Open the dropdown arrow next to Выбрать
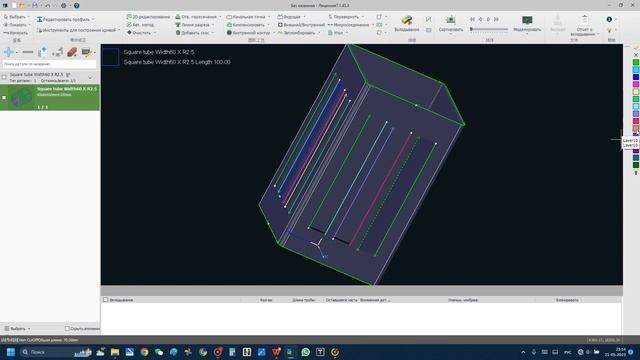The height and width of the screenshot is (360, 640). 29,17
